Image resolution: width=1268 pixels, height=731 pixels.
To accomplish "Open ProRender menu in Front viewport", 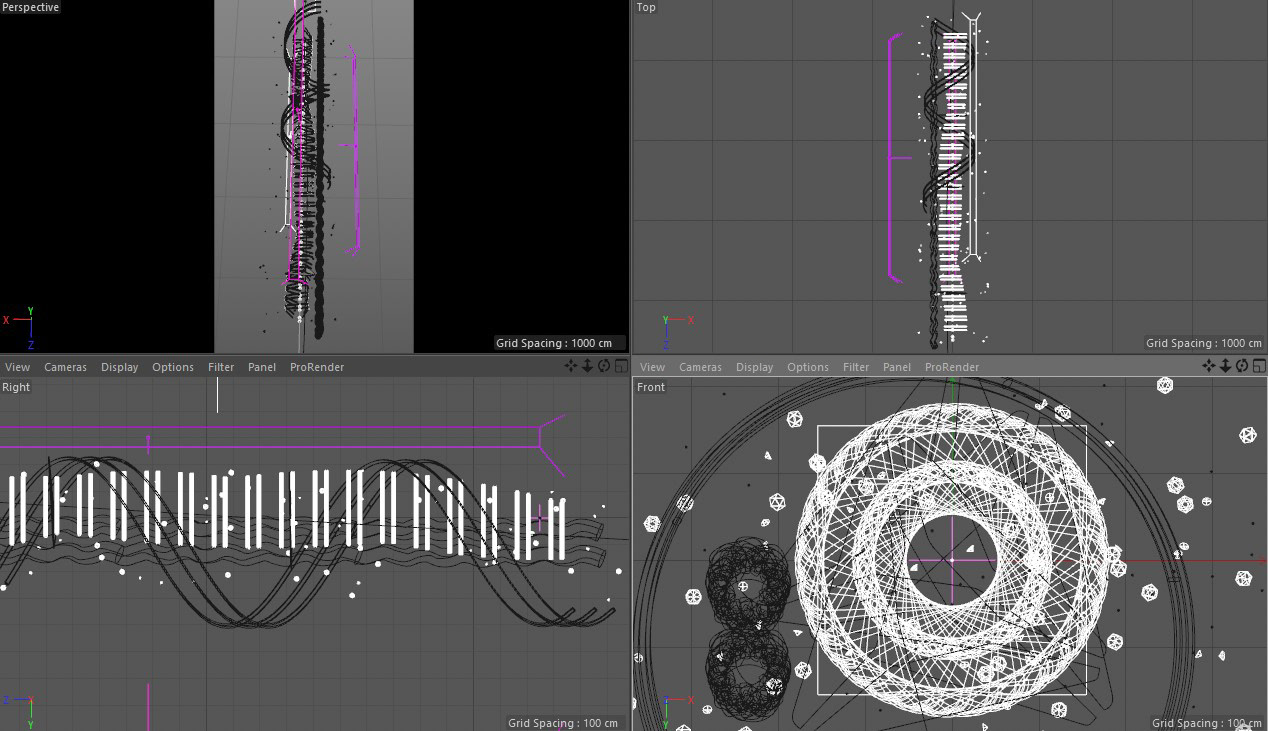I will (952, 367).
